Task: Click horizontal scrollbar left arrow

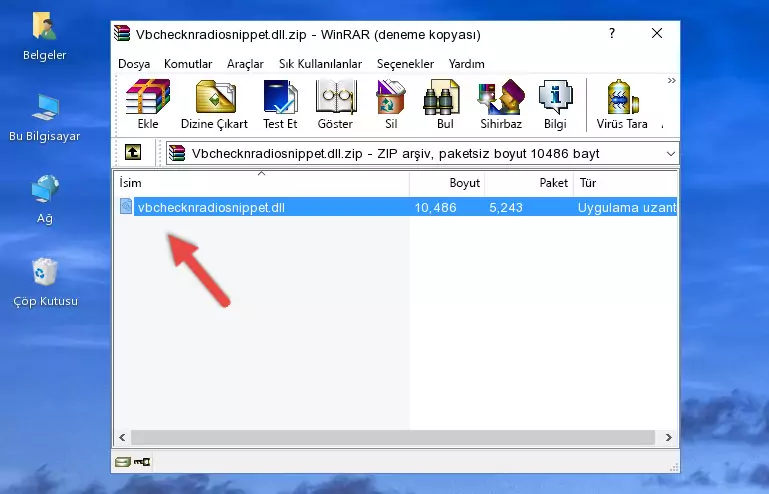Action: (122, 437)
